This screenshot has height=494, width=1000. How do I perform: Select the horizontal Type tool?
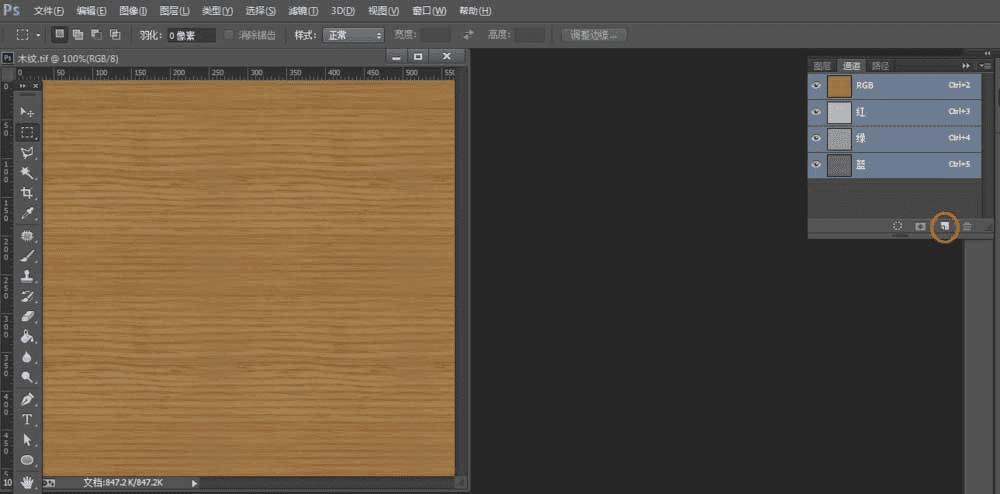(28, 419)
